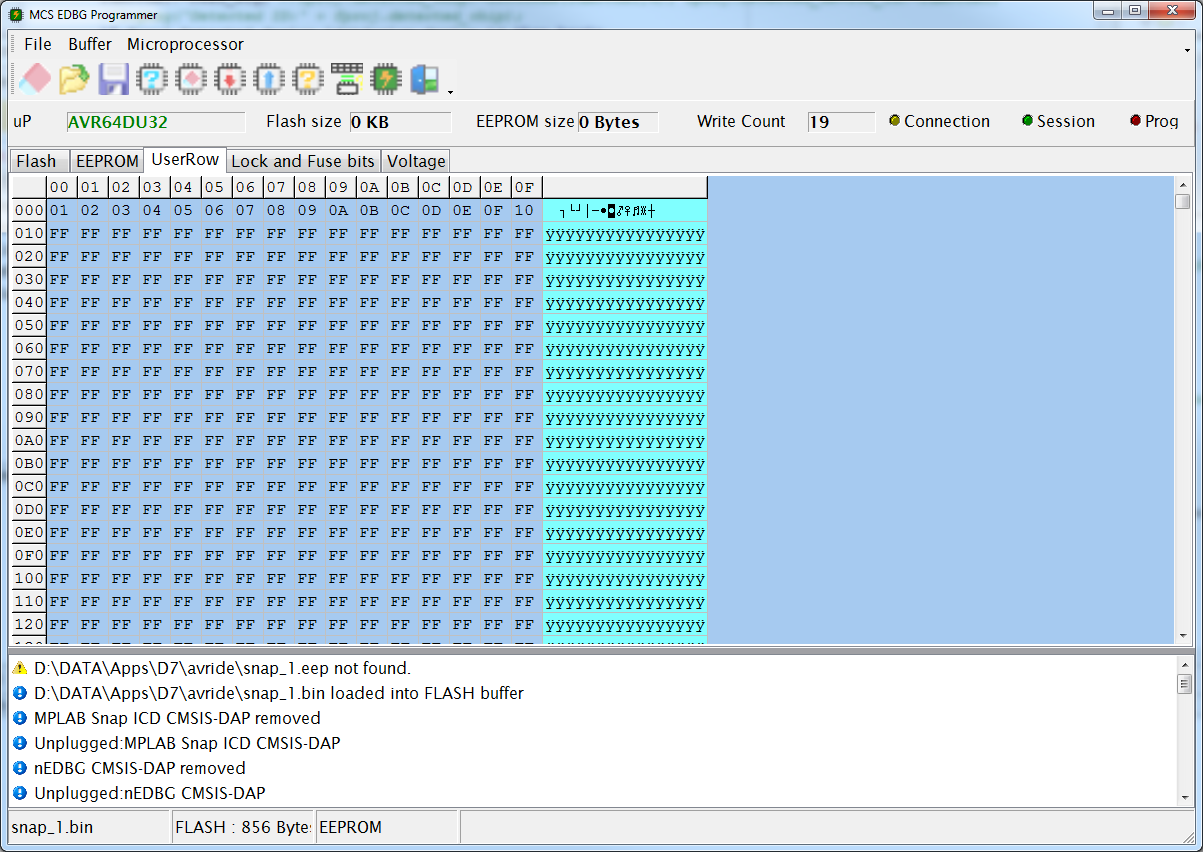Viewport: 1203px width, 852px height.
Task: Click column header 0F
Action: pos(525,187)
